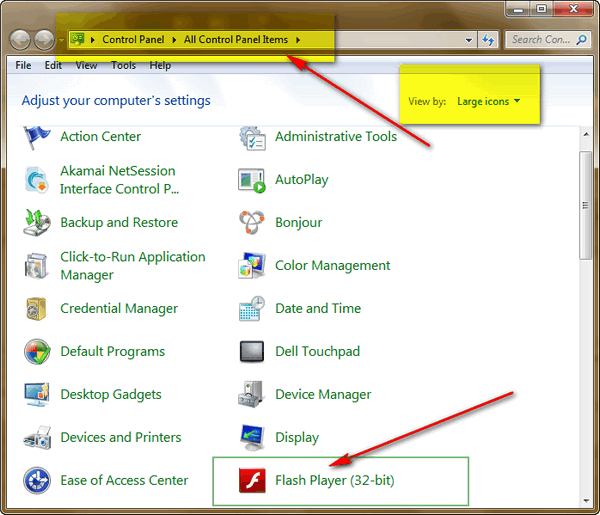Click the search magnifier icon
Viewport: 600px width, 515px height.
pos(581,40)
